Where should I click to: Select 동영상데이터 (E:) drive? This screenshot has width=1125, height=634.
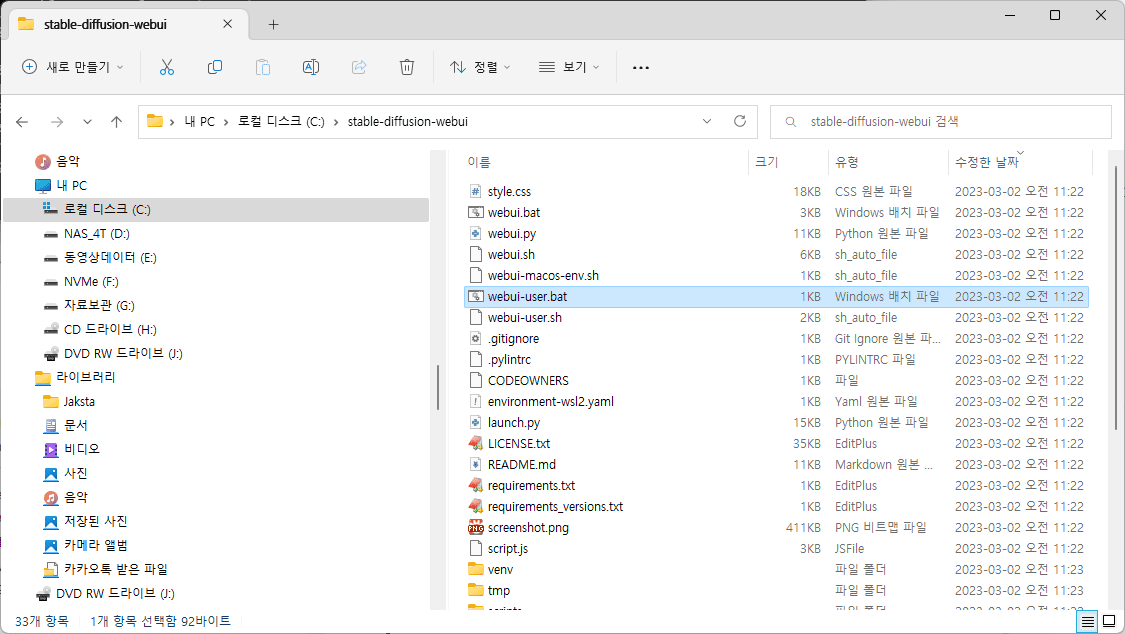(x=110, y=257)
